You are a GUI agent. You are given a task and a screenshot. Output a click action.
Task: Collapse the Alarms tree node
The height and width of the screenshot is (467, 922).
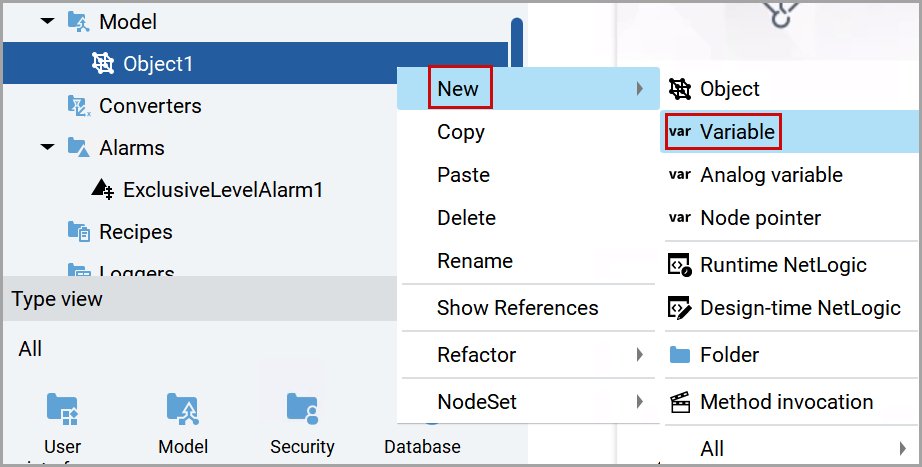(47, 147)
